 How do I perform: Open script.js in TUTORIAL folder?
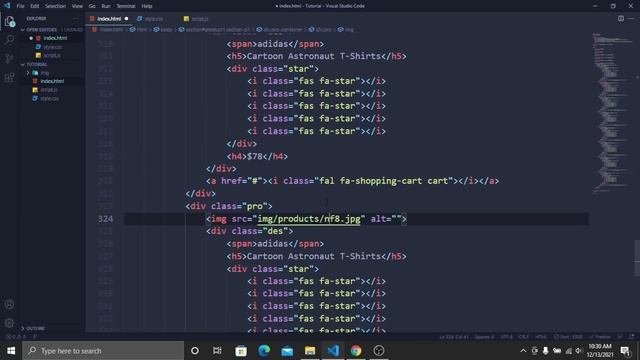point(49,90)
